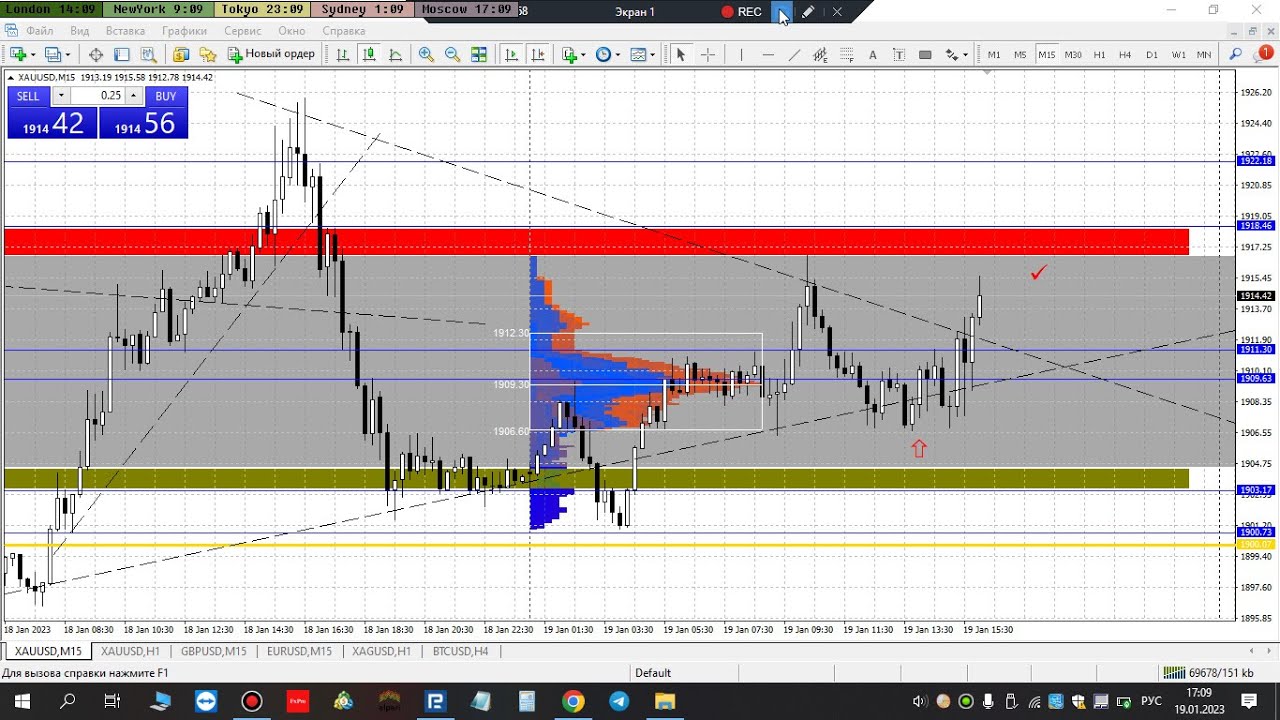Select H1 timeframe button

1099,54
